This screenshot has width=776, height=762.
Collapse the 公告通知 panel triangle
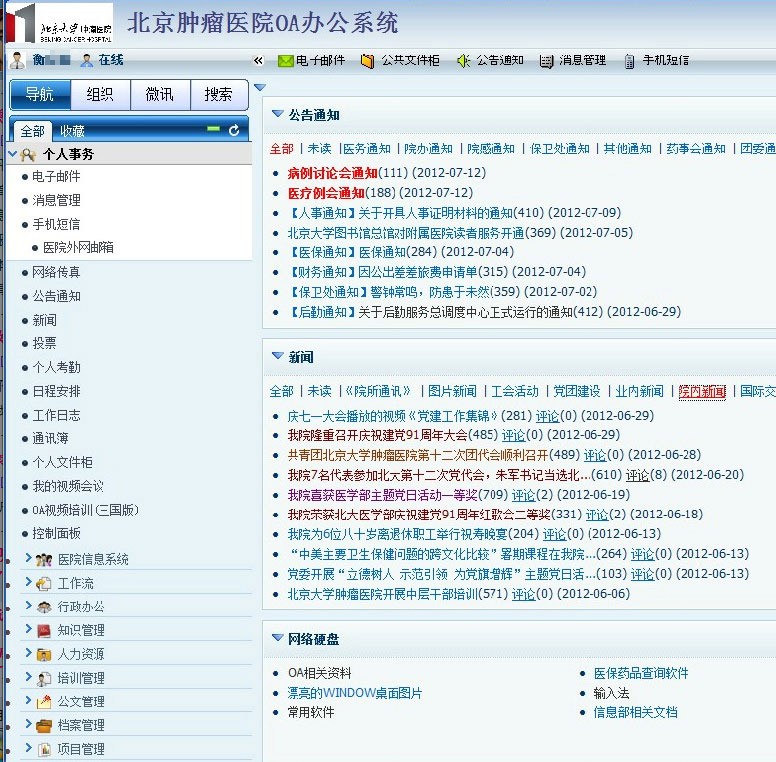(278, 114)
